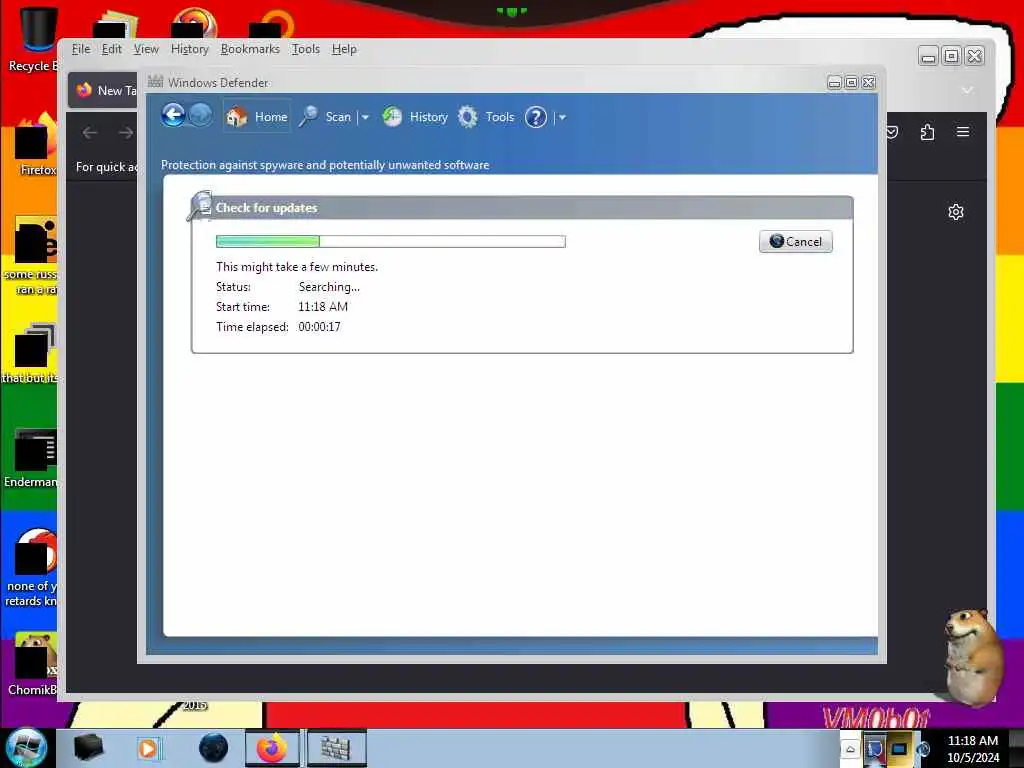This screenshot has height=768, width=1024.
Task: Open the Windows Defender Home page
Action: [257, 117]
